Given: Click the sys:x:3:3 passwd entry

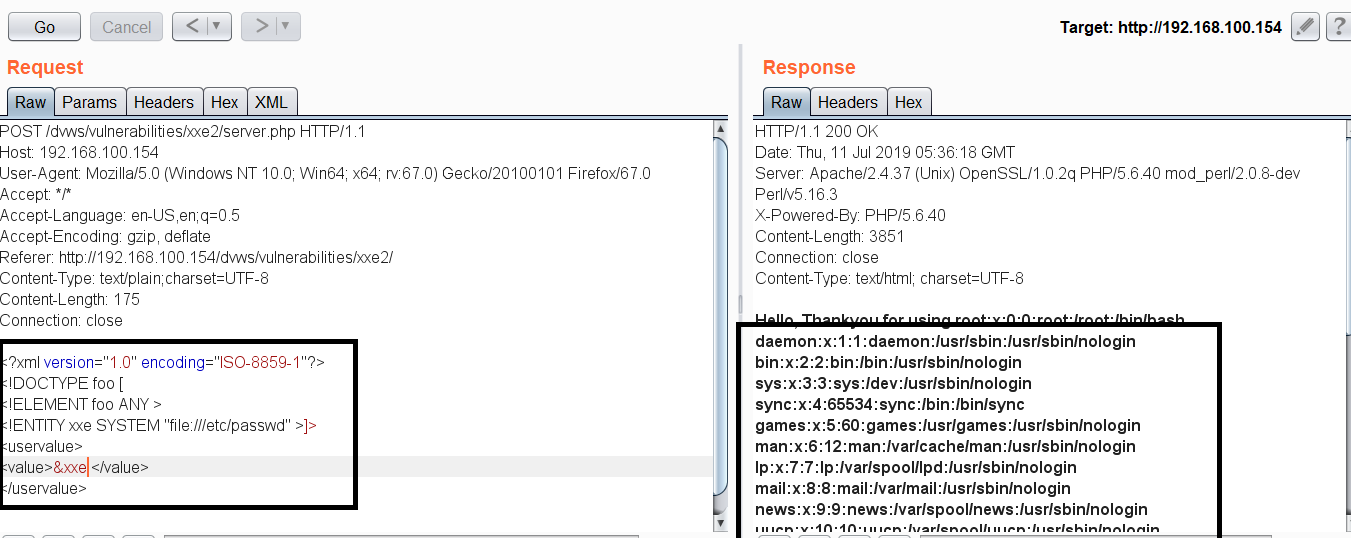Looking at the screenshot, I should [893, 384].
